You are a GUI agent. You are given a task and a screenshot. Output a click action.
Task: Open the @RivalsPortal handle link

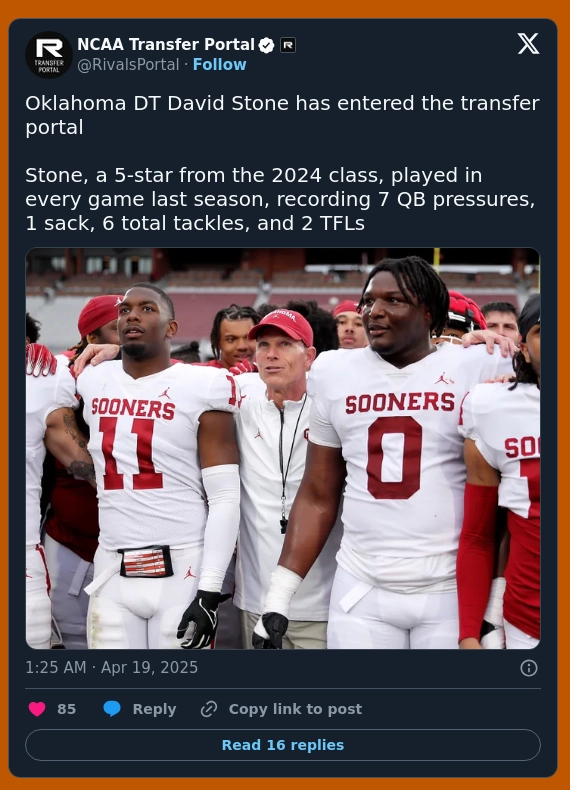pos(128,64)
